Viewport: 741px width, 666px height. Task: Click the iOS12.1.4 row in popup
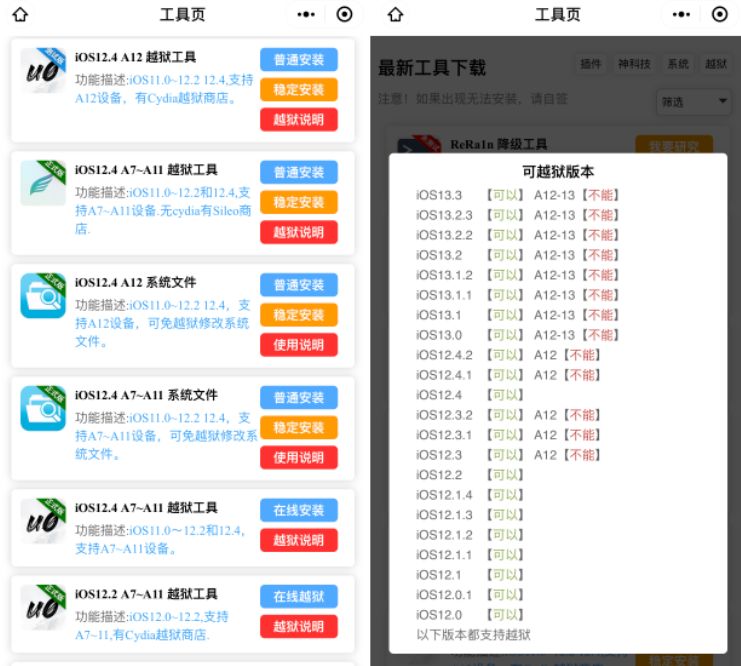coord(470,495)
